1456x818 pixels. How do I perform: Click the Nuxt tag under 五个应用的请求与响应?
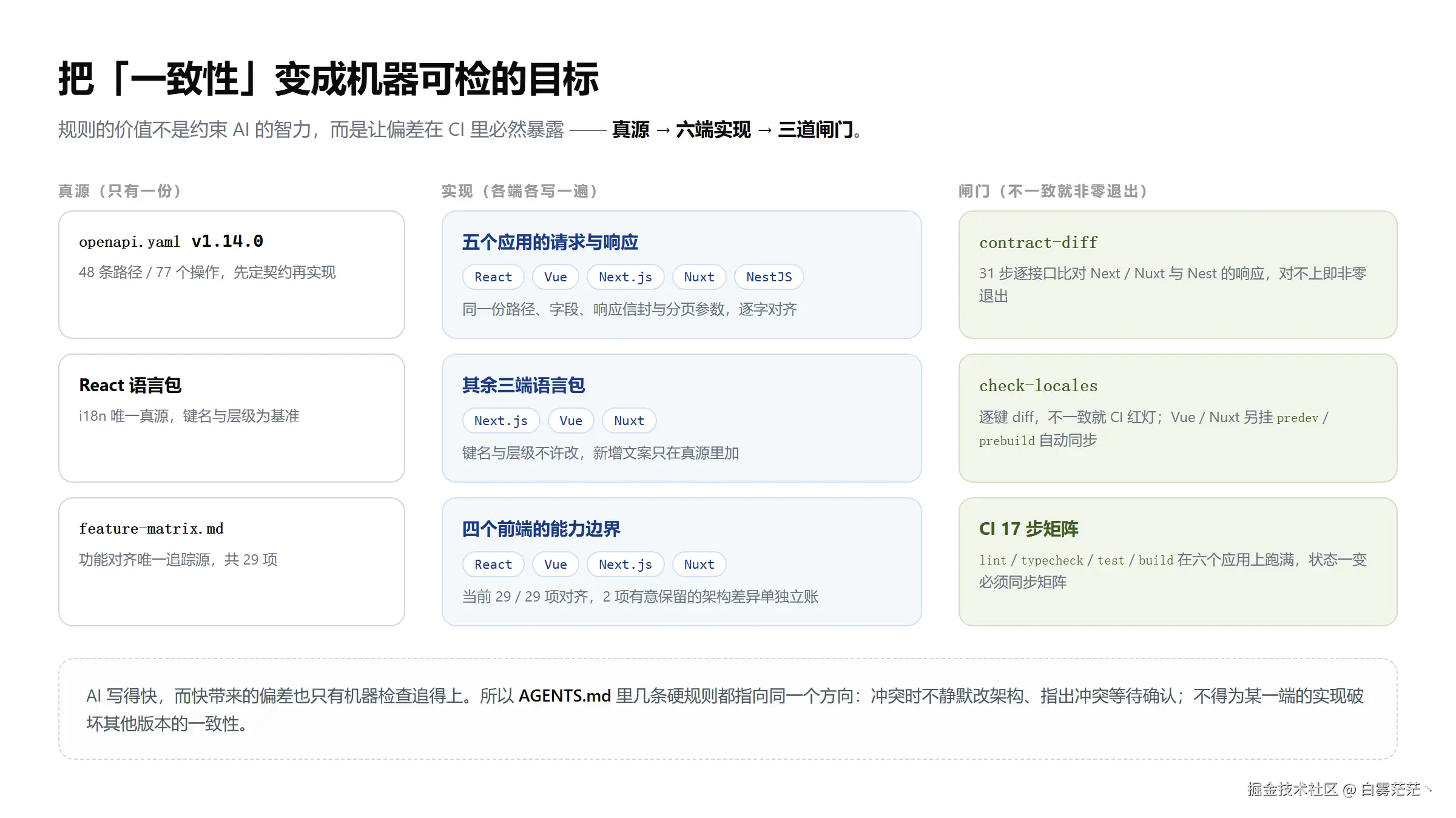tap(699, 277)
